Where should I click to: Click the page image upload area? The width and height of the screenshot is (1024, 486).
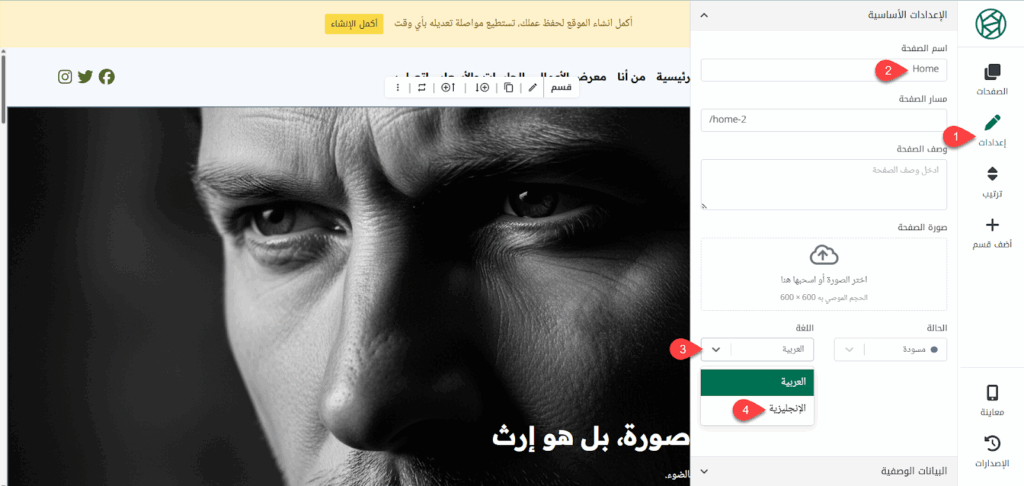(823, 273)
